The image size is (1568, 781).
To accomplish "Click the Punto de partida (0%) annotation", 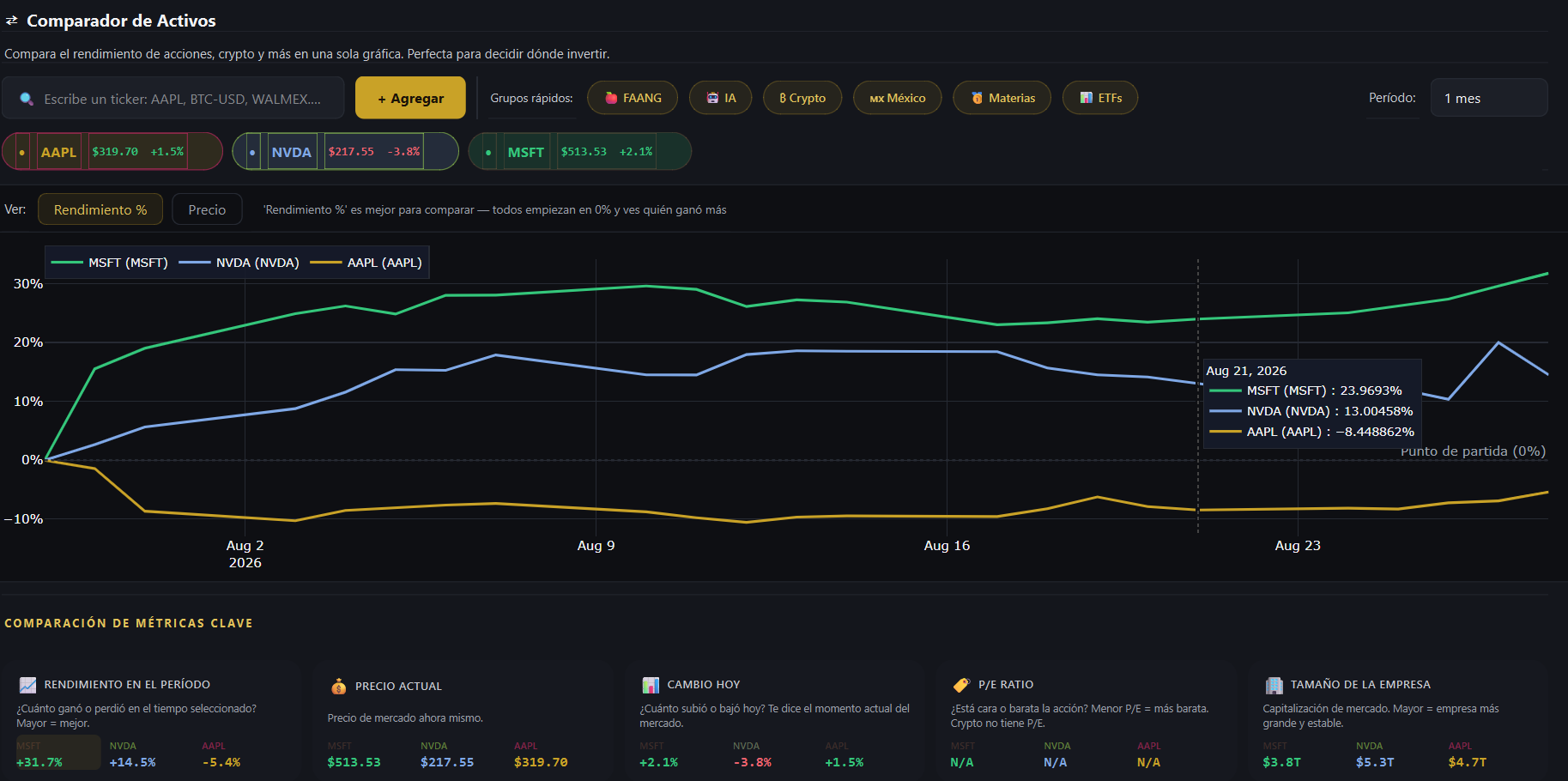I will point(1474,451).
